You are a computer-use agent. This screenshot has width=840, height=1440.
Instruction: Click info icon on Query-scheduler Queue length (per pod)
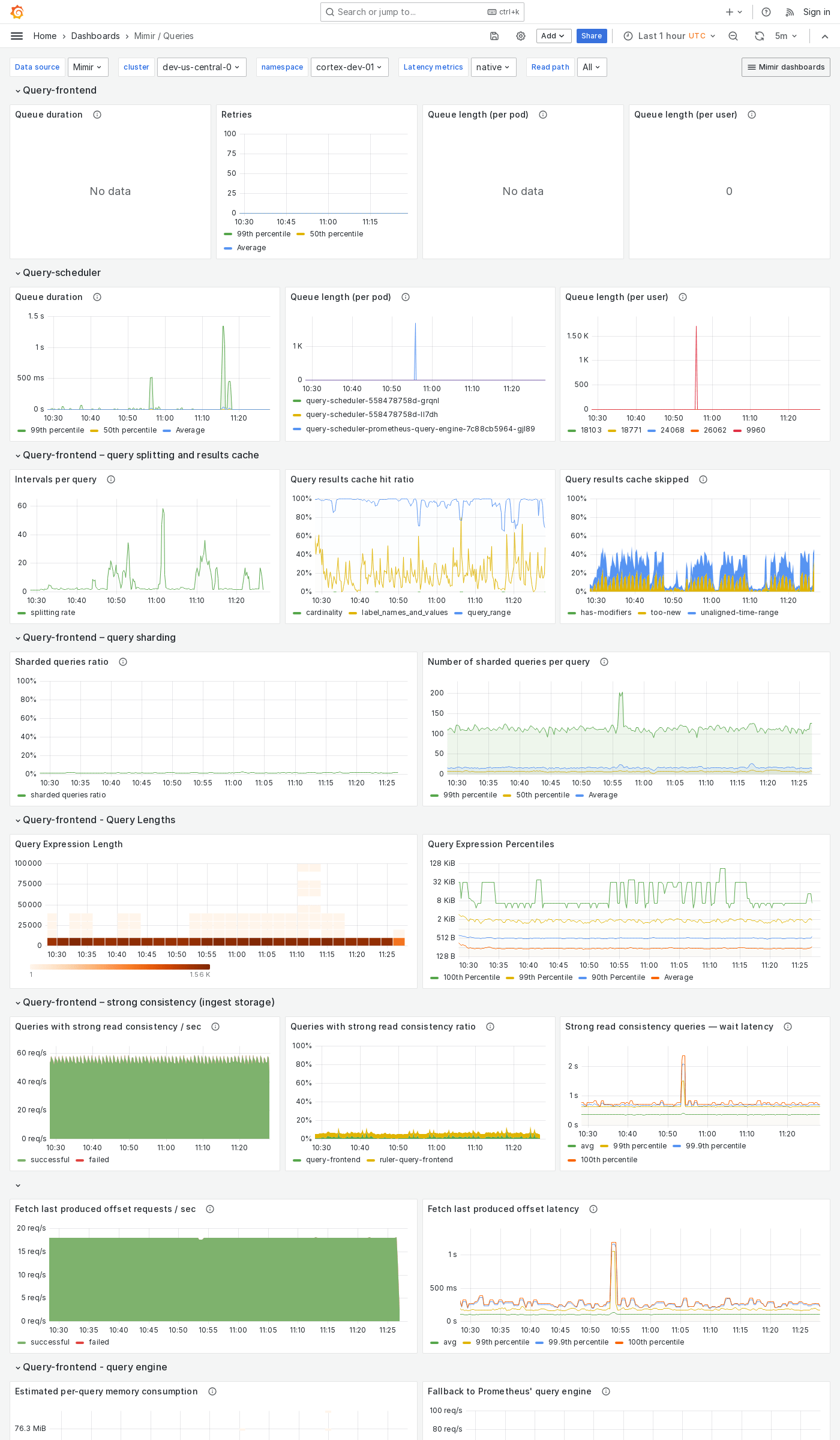click(x=406, y=297)
